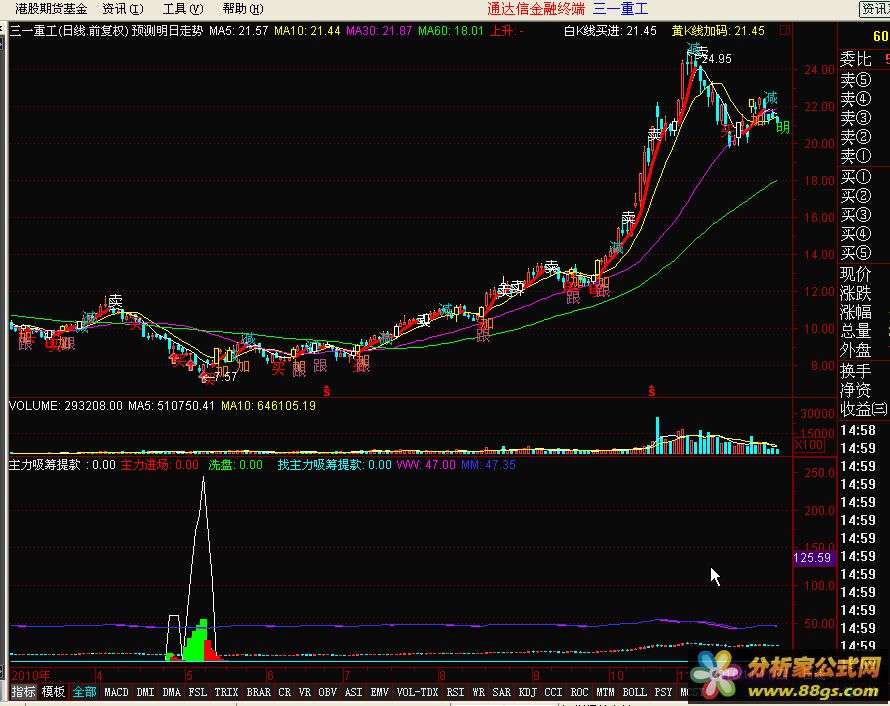
Task: Select the ROC indicator tab
Action: (579, 692)
